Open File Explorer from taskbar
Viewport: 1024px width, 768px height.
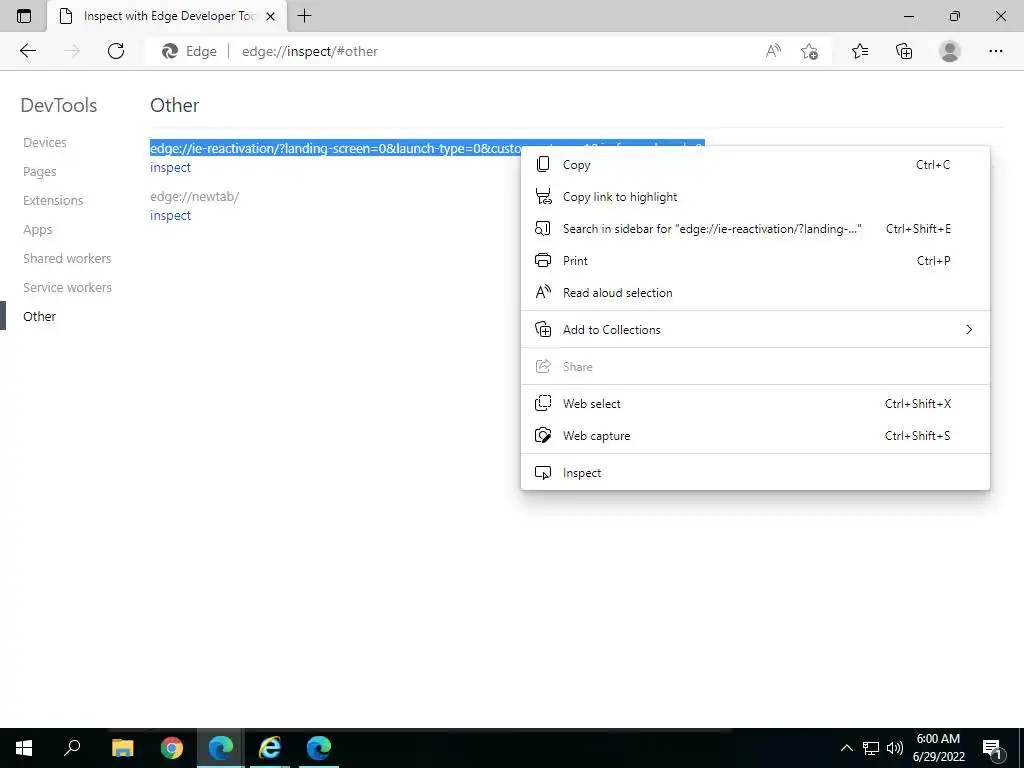(122, 748)
